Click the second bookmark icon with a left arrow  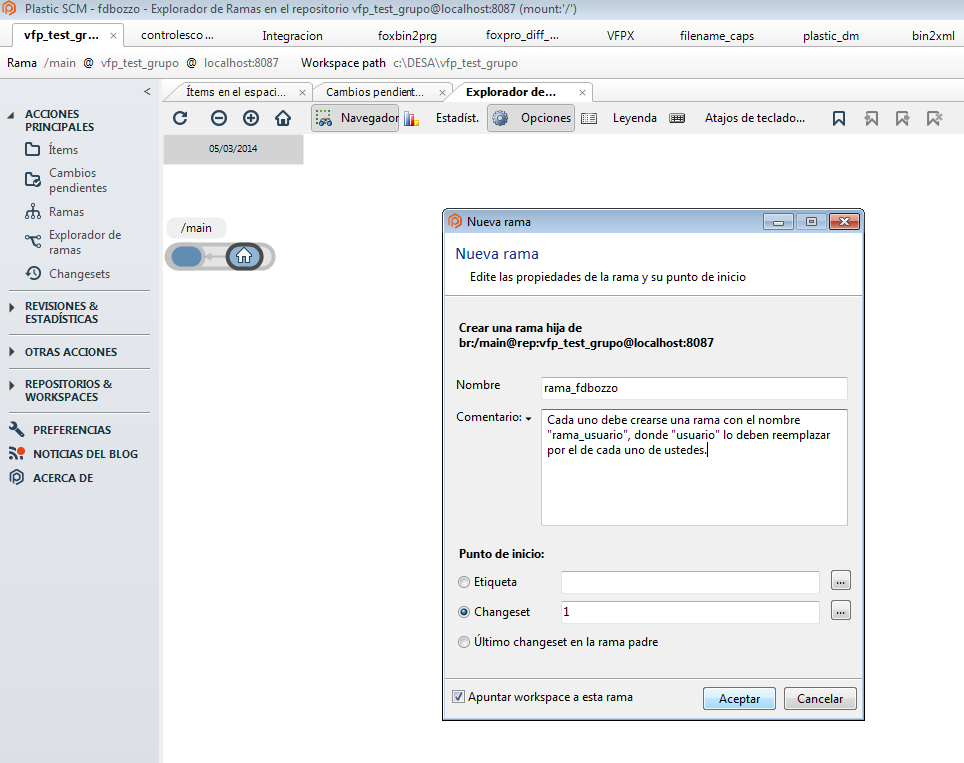pyautogui.click(x=871, y=118)
